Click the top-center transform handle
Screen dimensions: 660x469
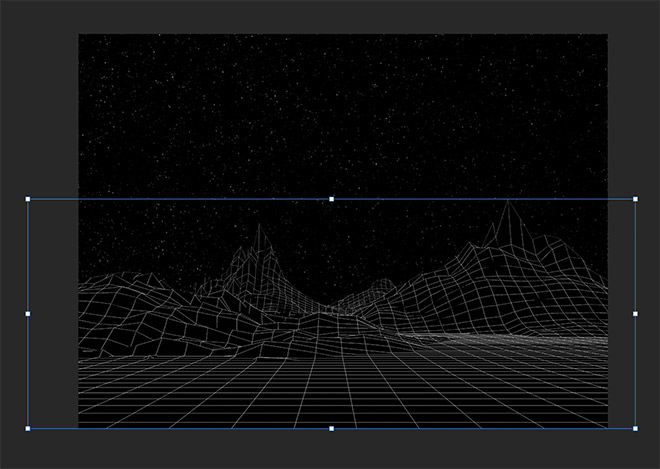(x=332, y=199)
